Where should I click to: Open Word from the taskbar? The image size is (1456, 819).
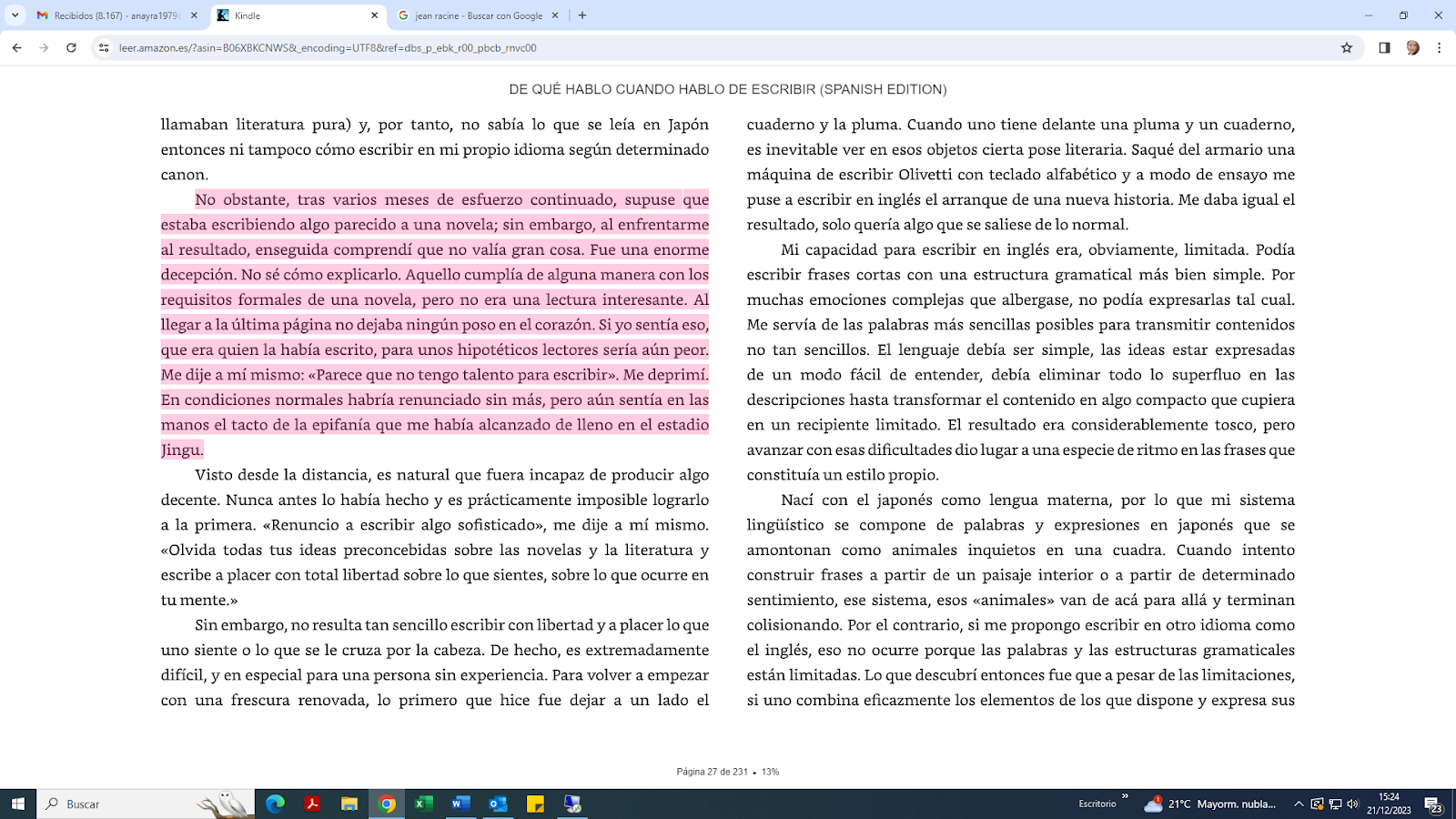click(x=460, y=804)
